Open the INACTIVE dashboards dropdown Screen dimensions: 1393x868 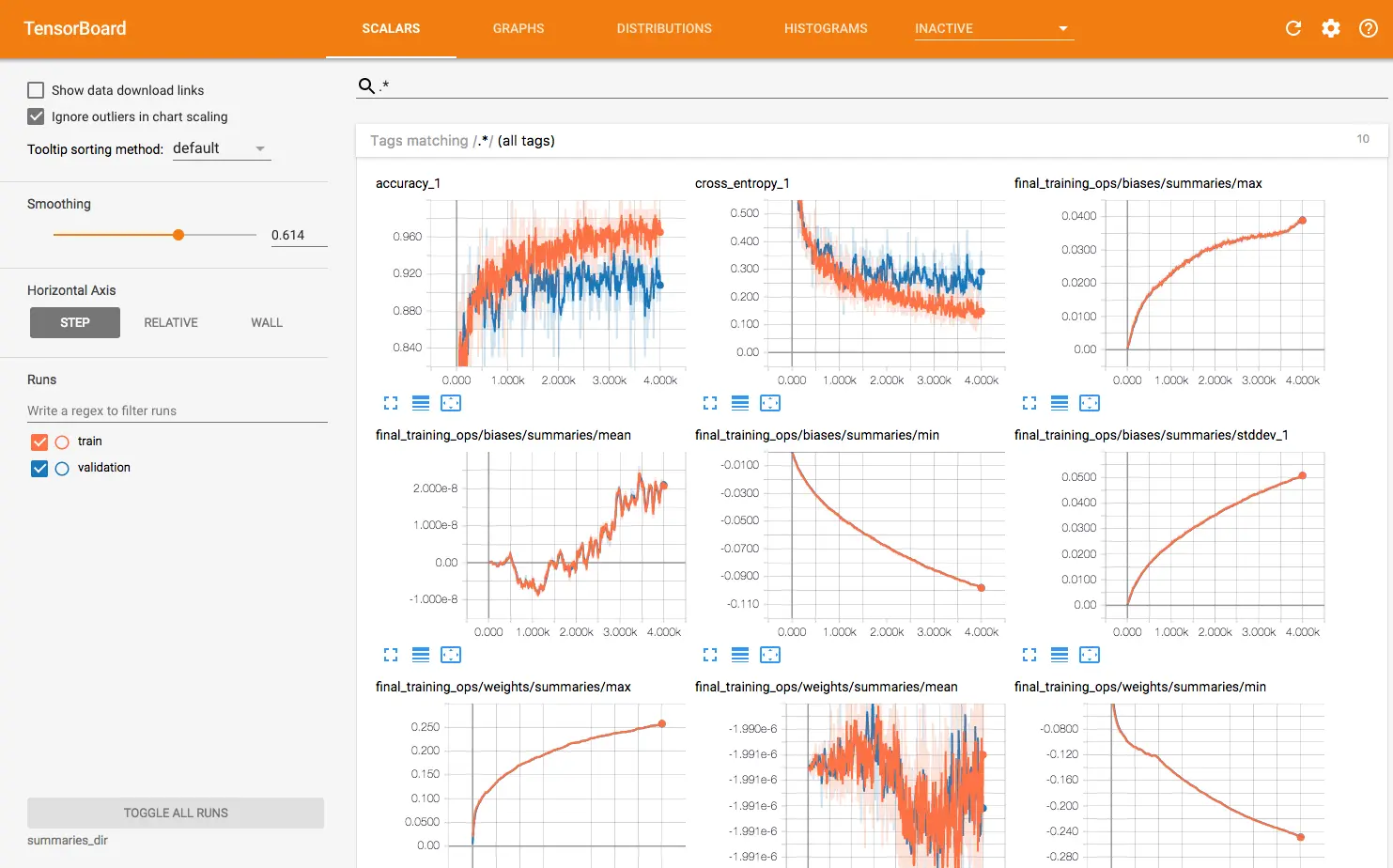tap(994, 28)
